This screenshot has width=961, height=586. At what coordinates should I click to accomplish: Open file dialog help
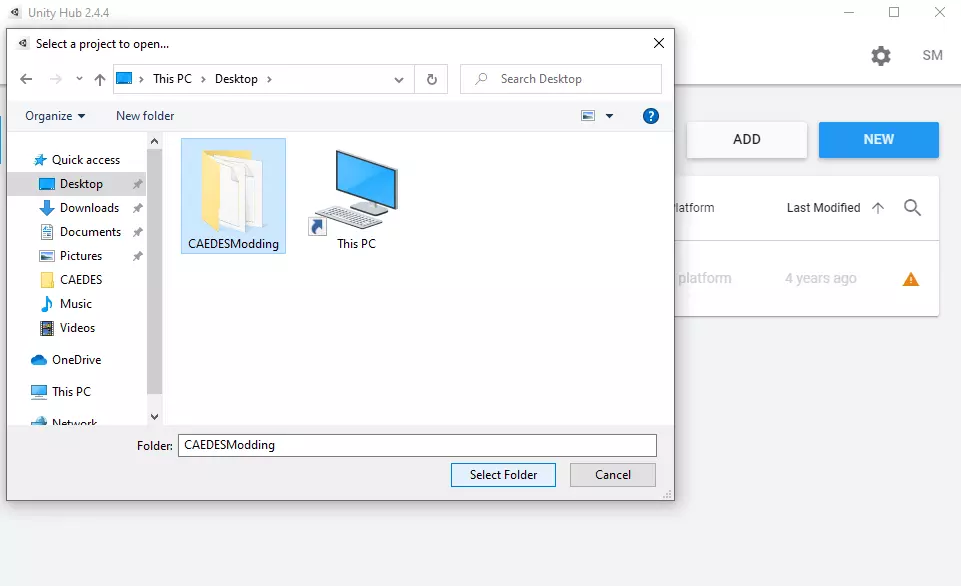tap(651, 116)
